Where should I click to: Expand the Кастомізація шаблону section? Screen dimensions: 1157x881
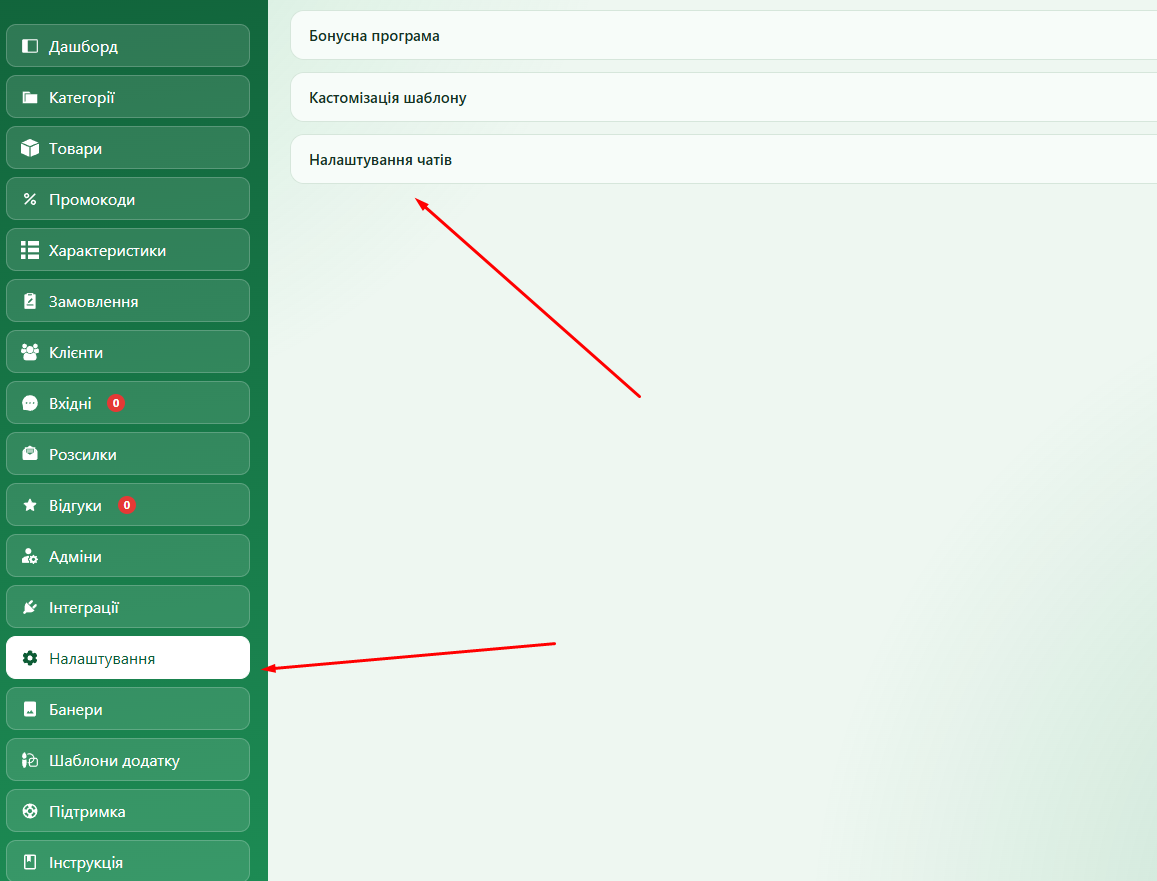pyautogui.click(x=724, y=97)
